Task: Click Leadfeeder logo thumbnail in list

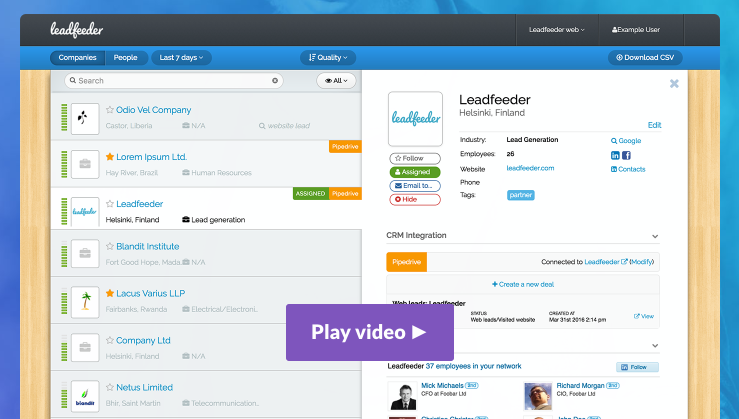Action: [x=85, y=212]
